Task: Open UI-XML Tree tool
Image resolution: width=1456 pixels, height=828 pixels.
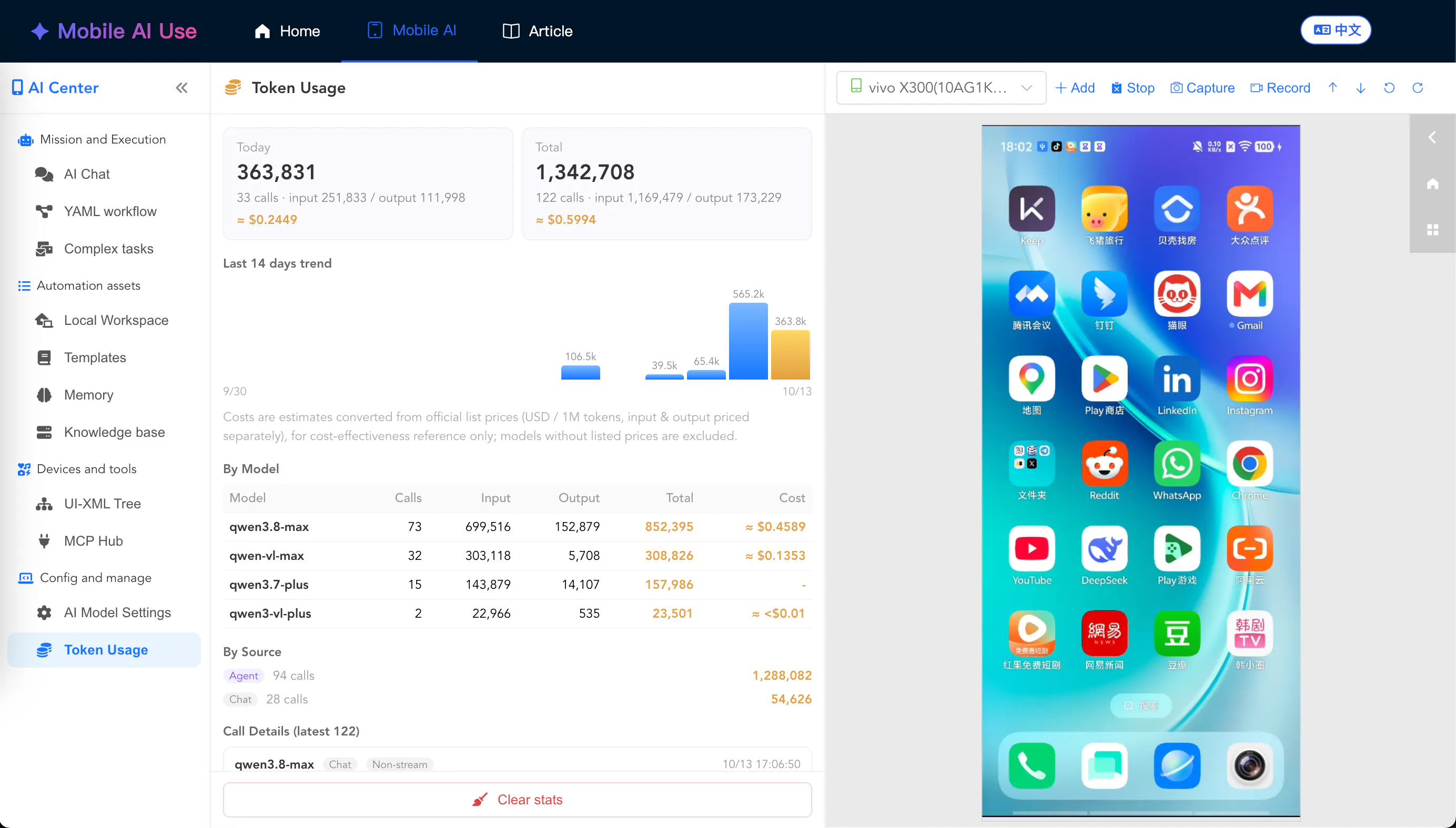Action: (104, 503)
